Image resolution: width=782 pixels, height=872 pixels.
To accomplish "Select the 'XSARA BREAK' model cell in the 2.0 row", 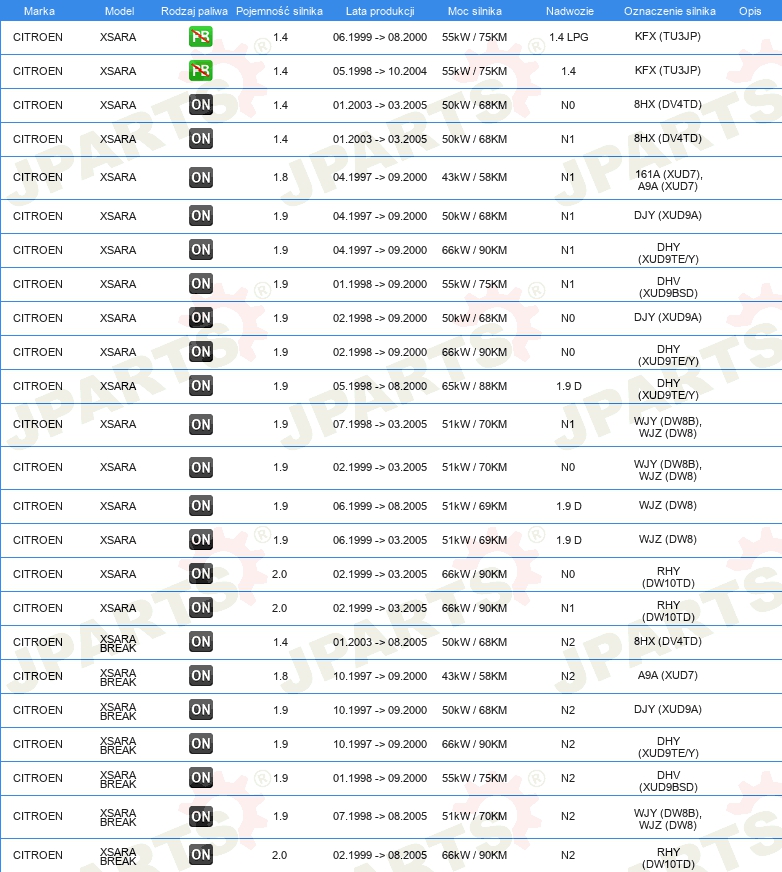I will tap(118, 856).
